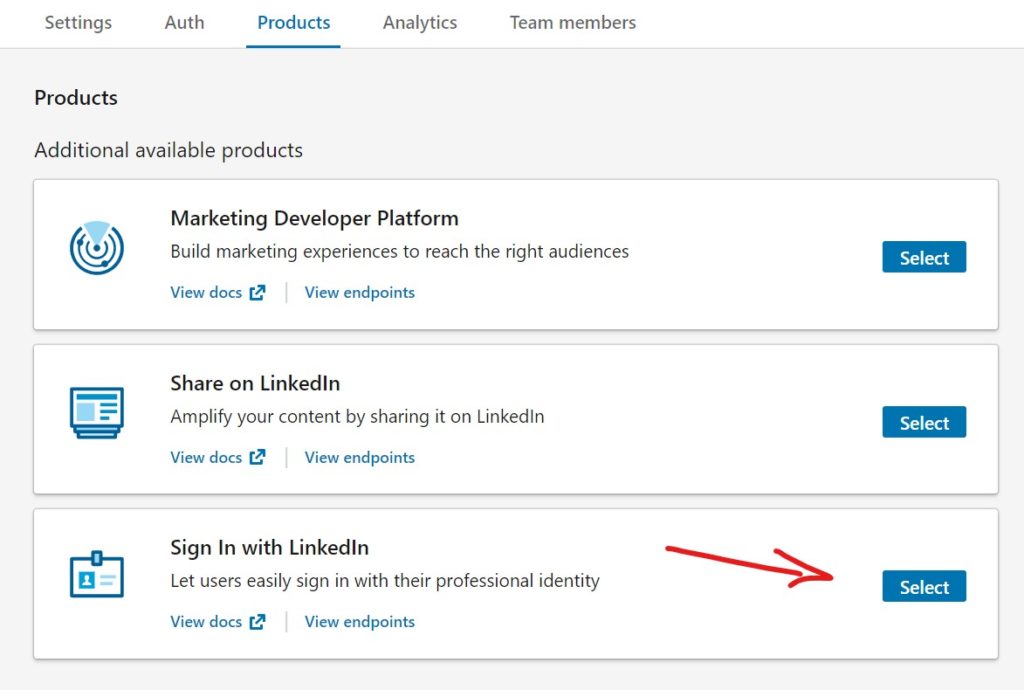
Task: Select the Marketing Developer Platform product
Action: [x=924, y=257]
